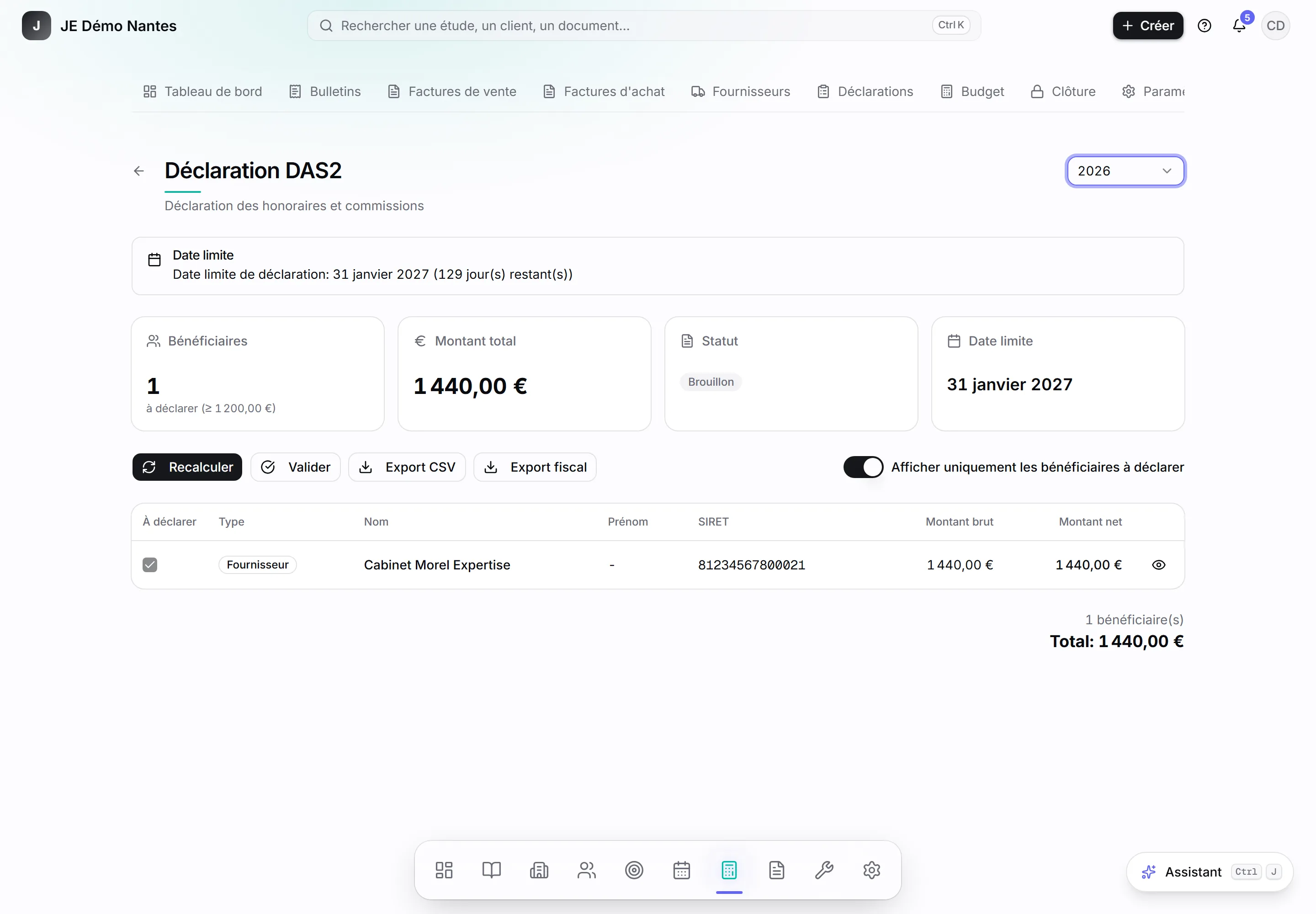
Task: Open the people icon in bottom dock
Action: (586, 871)
